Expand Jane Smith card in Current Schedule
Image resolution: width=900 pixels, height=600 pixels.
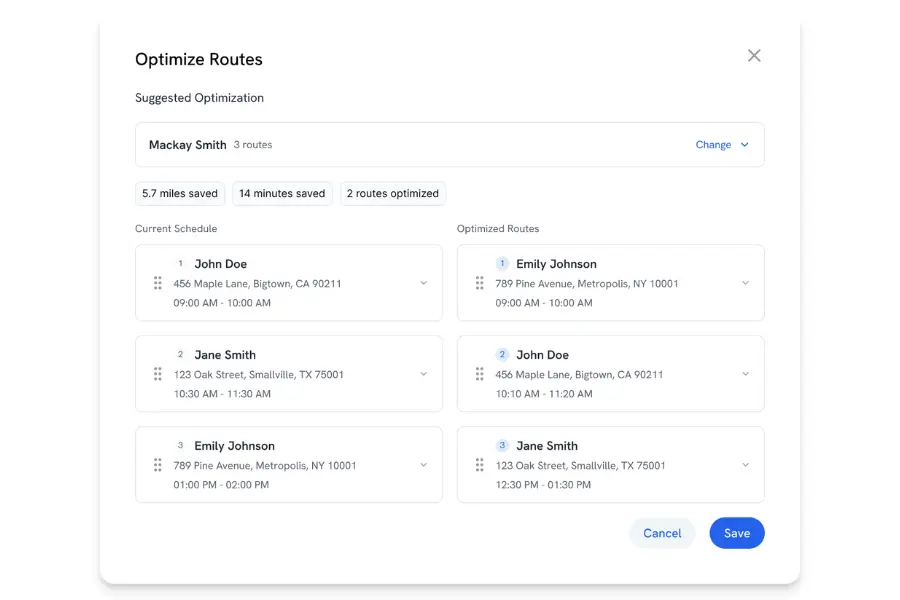424,374
